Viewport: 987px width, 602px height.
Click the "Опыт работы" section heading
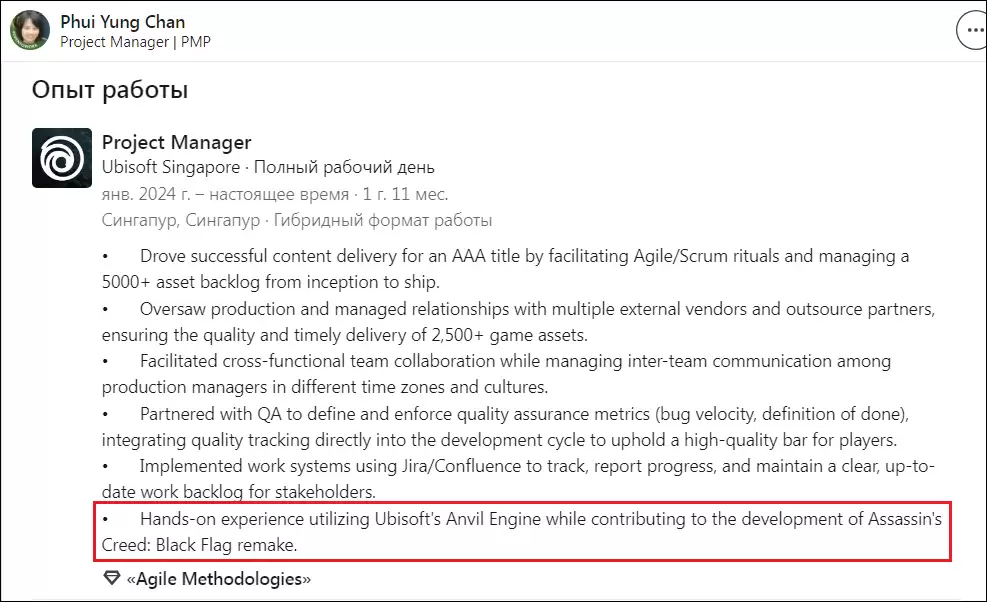[110, 90]
